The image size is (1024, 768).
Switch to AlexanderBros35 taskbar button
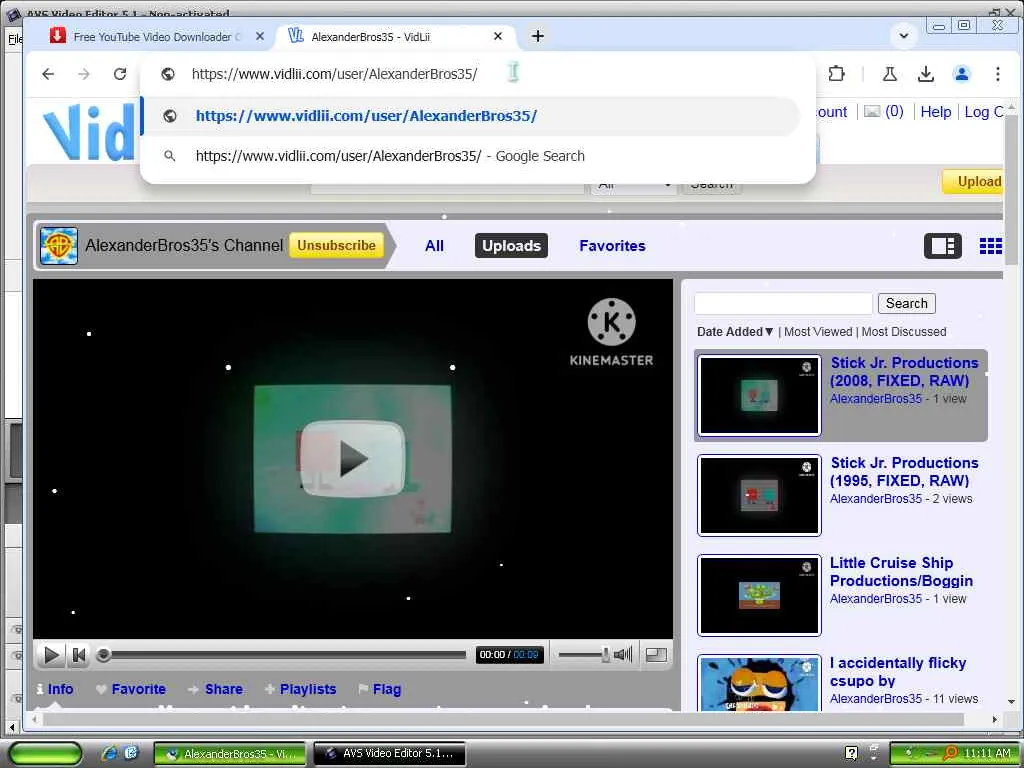230,753
